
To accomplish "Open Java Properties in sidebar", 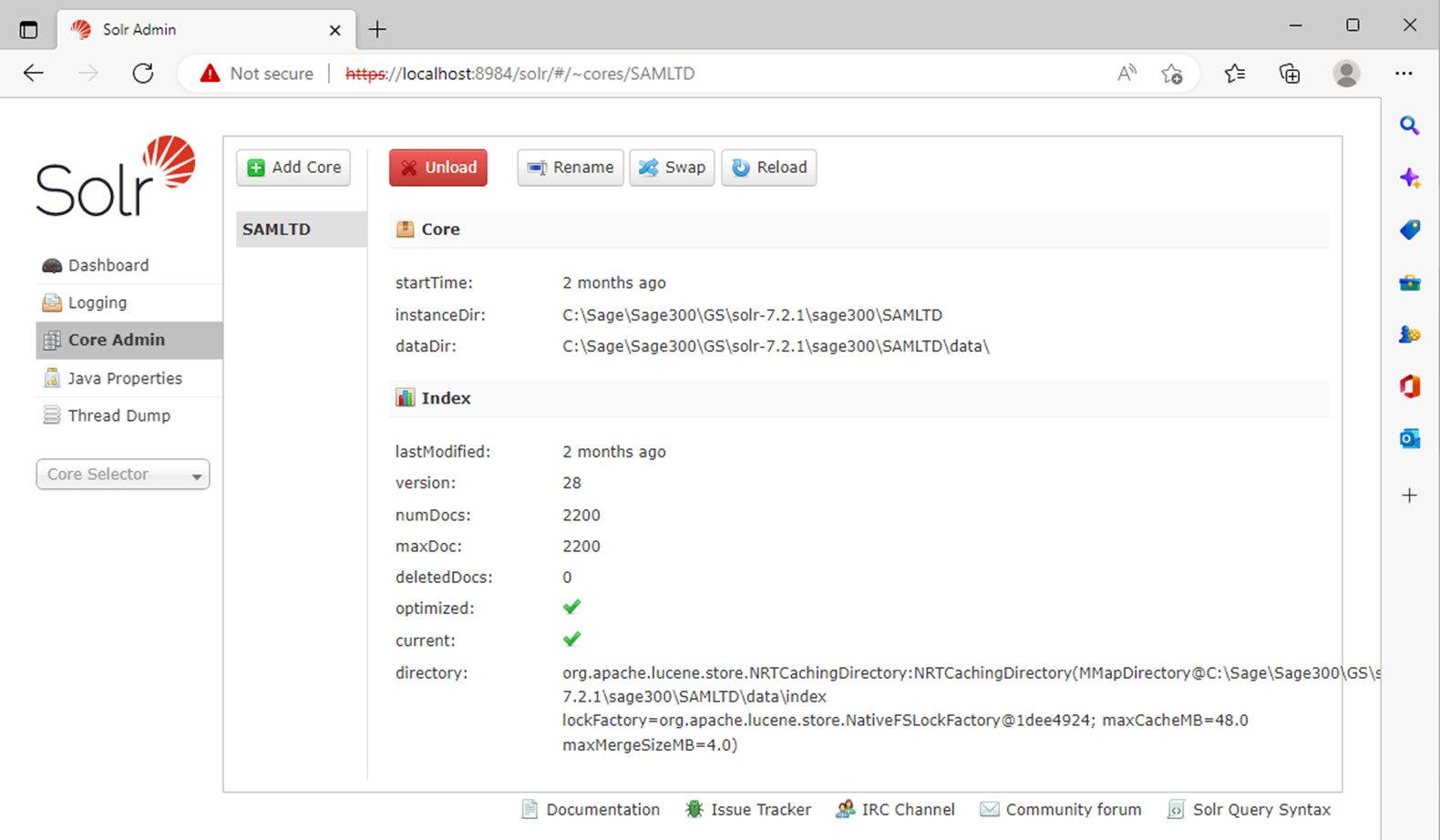I will click(x=125, y=378).
